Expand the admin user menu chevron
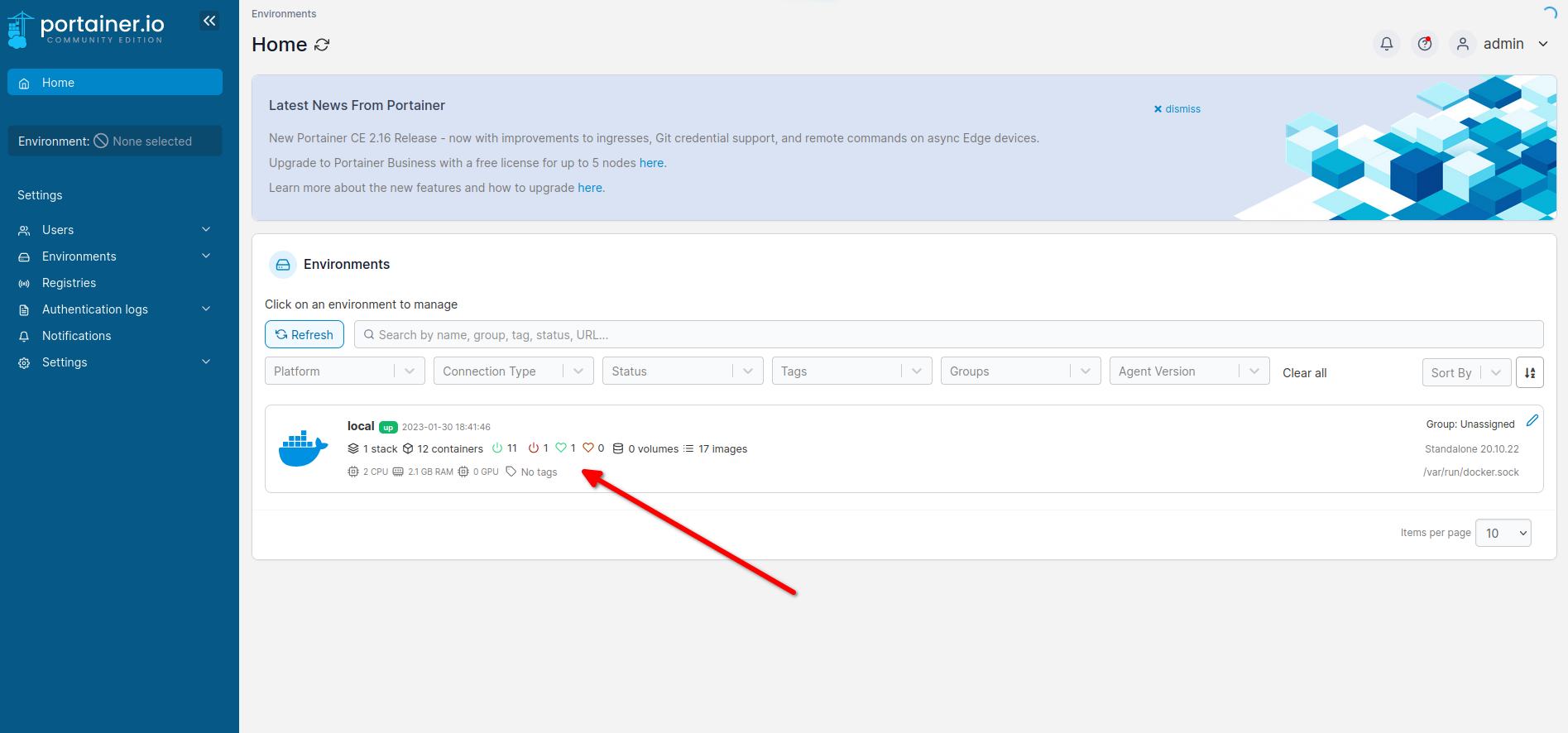 point(1543,44)
